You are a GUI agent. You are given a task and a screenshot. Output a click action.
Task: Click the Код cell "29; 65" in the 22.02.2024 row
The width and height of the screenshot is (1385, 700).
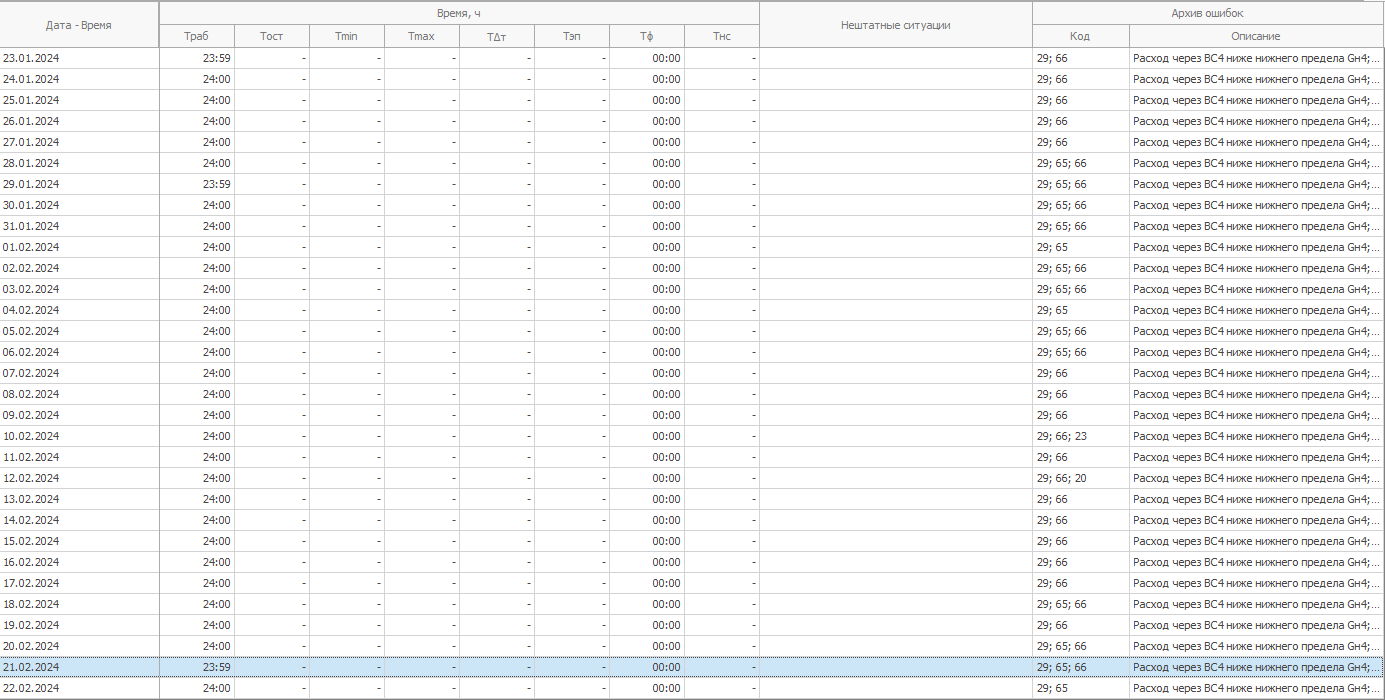coord(1081,688)
